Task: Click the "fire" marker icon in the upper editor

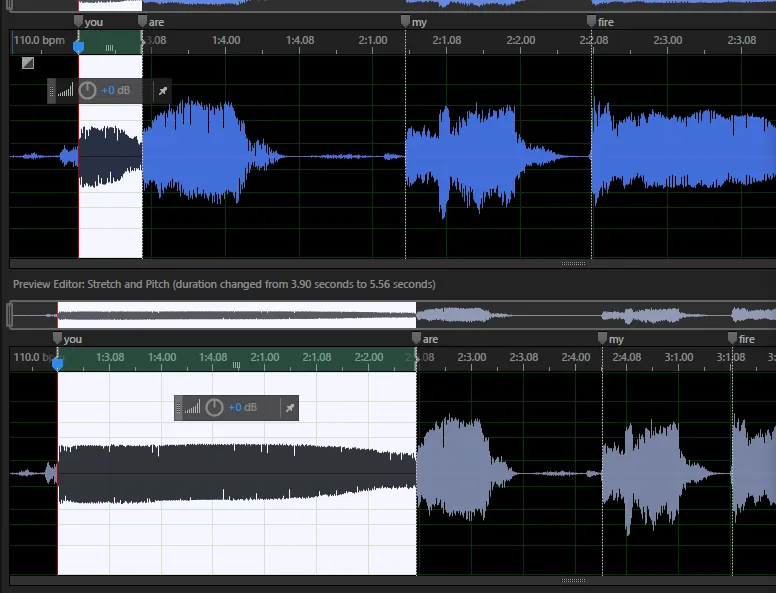Action: (x=592, y=21)
